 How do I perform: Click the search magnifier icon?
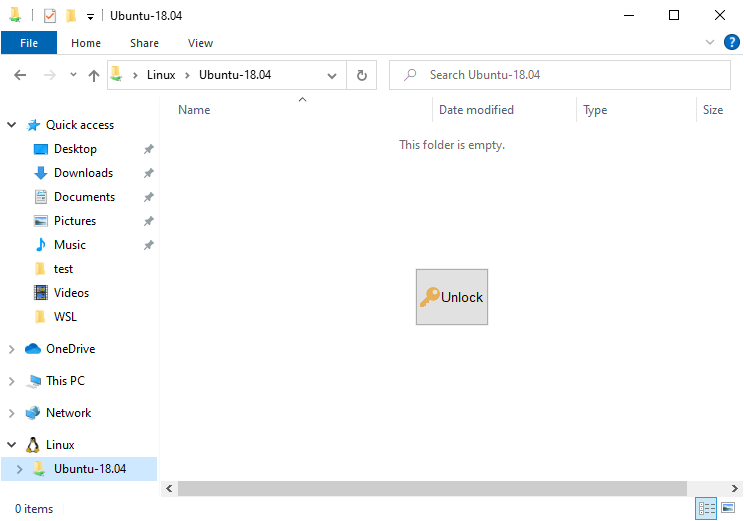tap(410, 75)
